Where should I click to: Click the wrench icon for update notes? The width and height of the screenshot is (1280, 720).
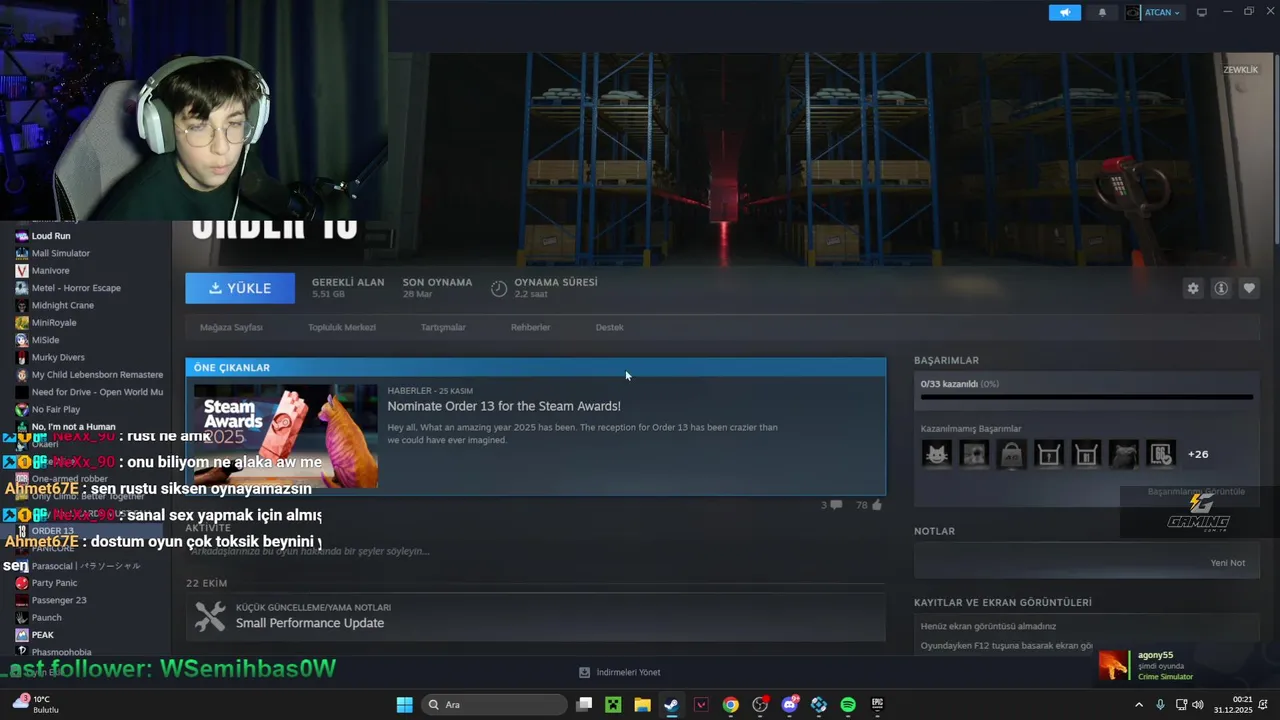click(x=210, y=616)
